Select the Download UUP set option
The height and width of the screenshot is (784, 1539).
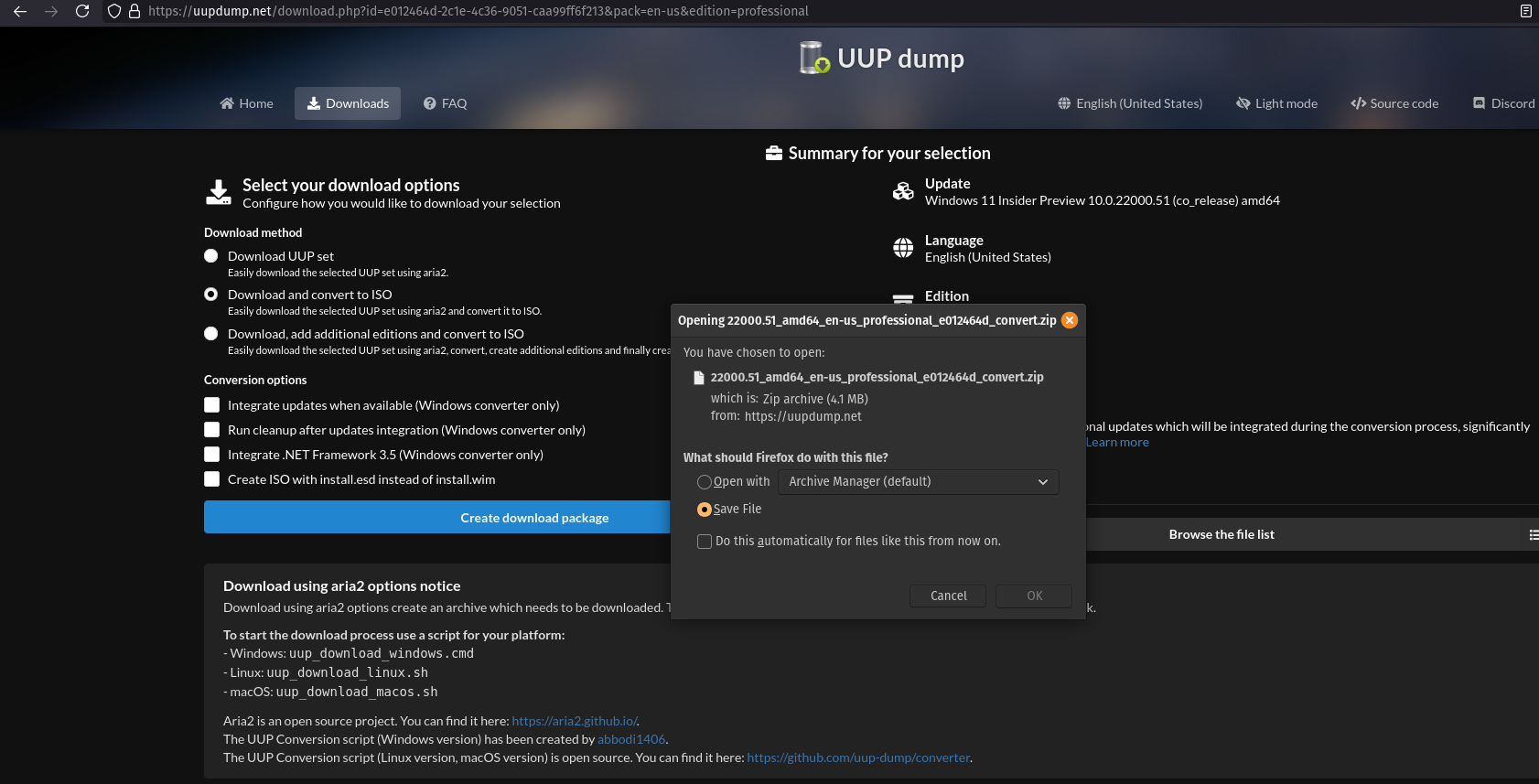211,256
